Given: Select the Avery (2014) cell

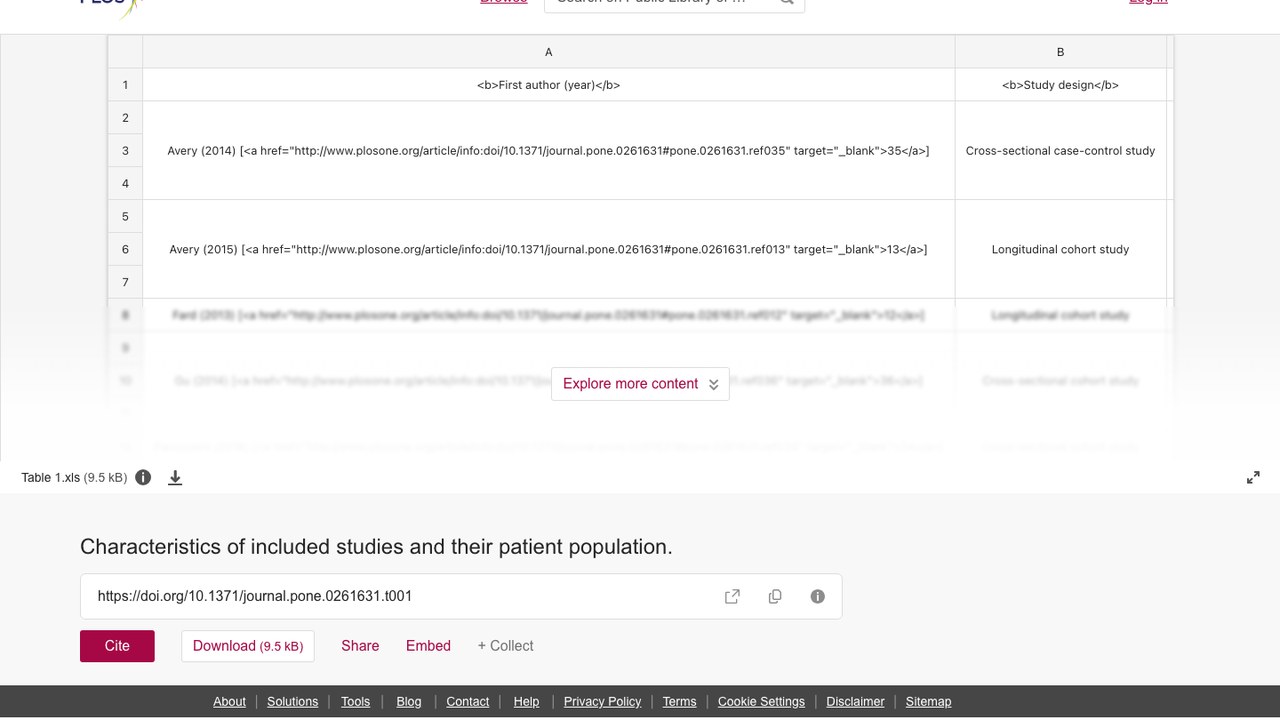Looking at the screenshot, I should click(548, 151).
